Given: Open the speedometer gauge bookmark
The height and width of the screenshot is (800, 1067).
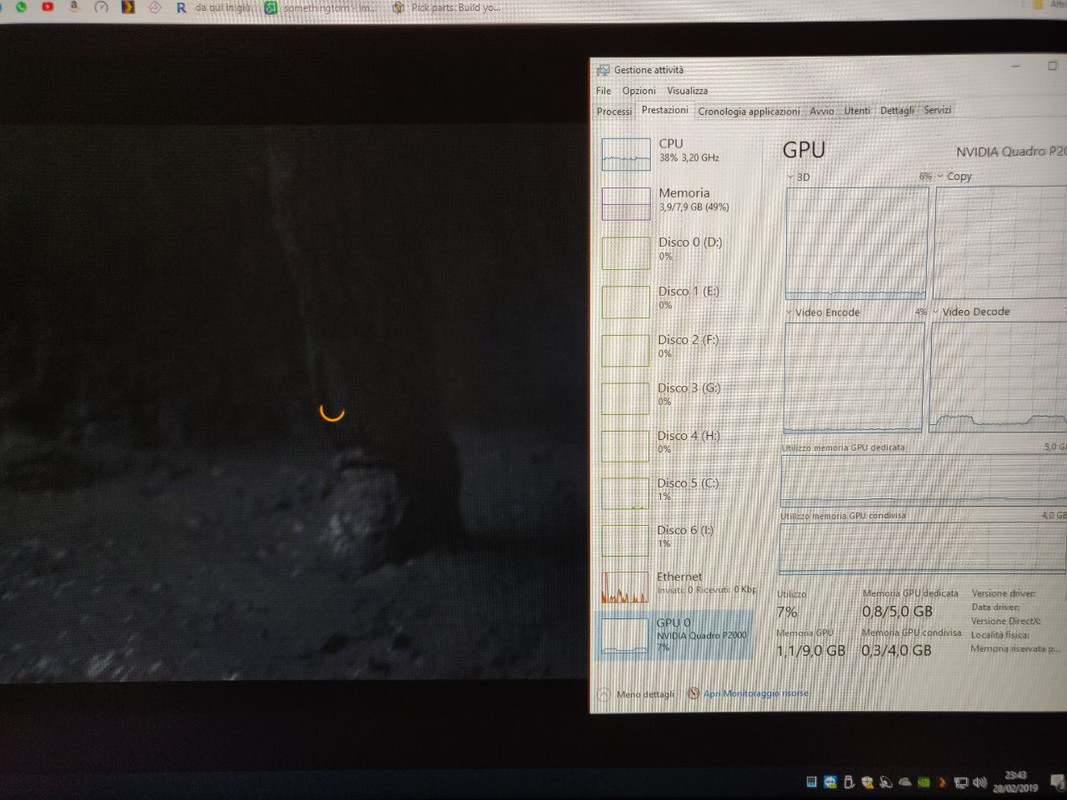Looking at the screenshot, I should point(101,7).
